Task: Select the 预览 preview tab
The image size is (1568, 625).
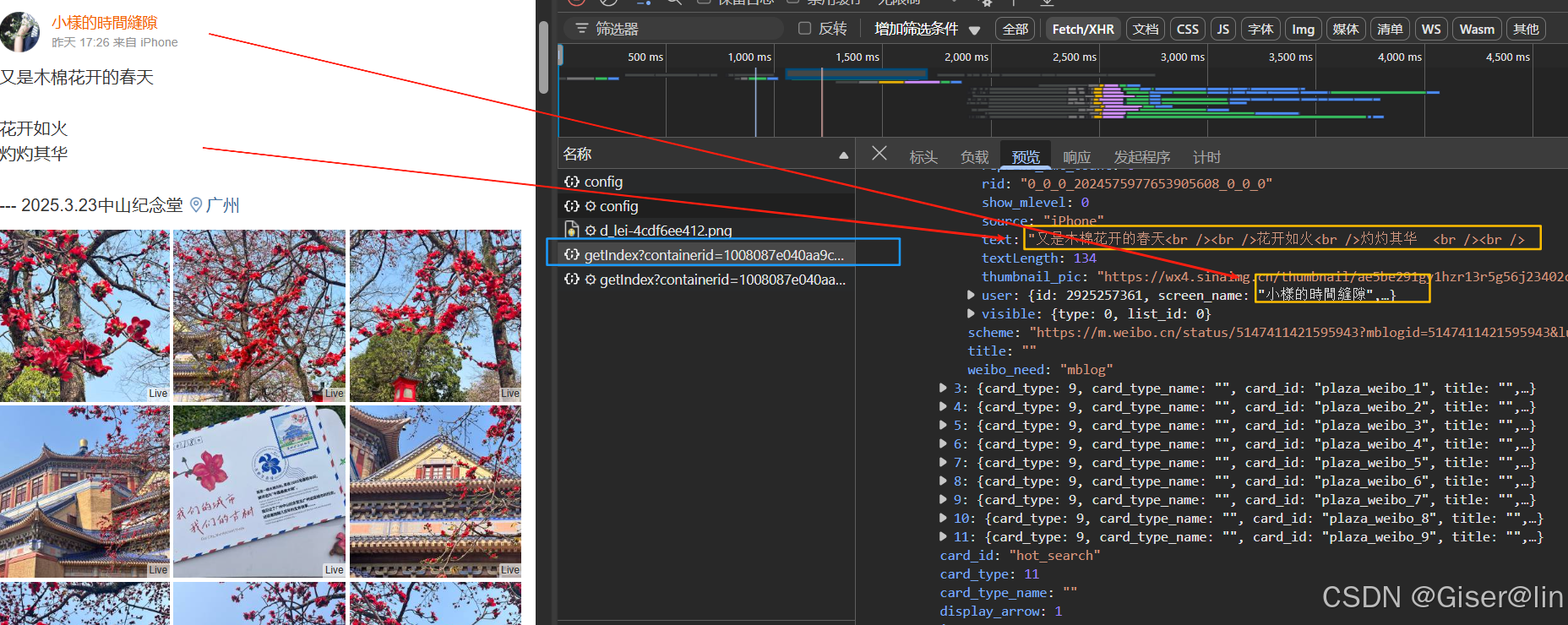Action: [x=1026, y=157]
